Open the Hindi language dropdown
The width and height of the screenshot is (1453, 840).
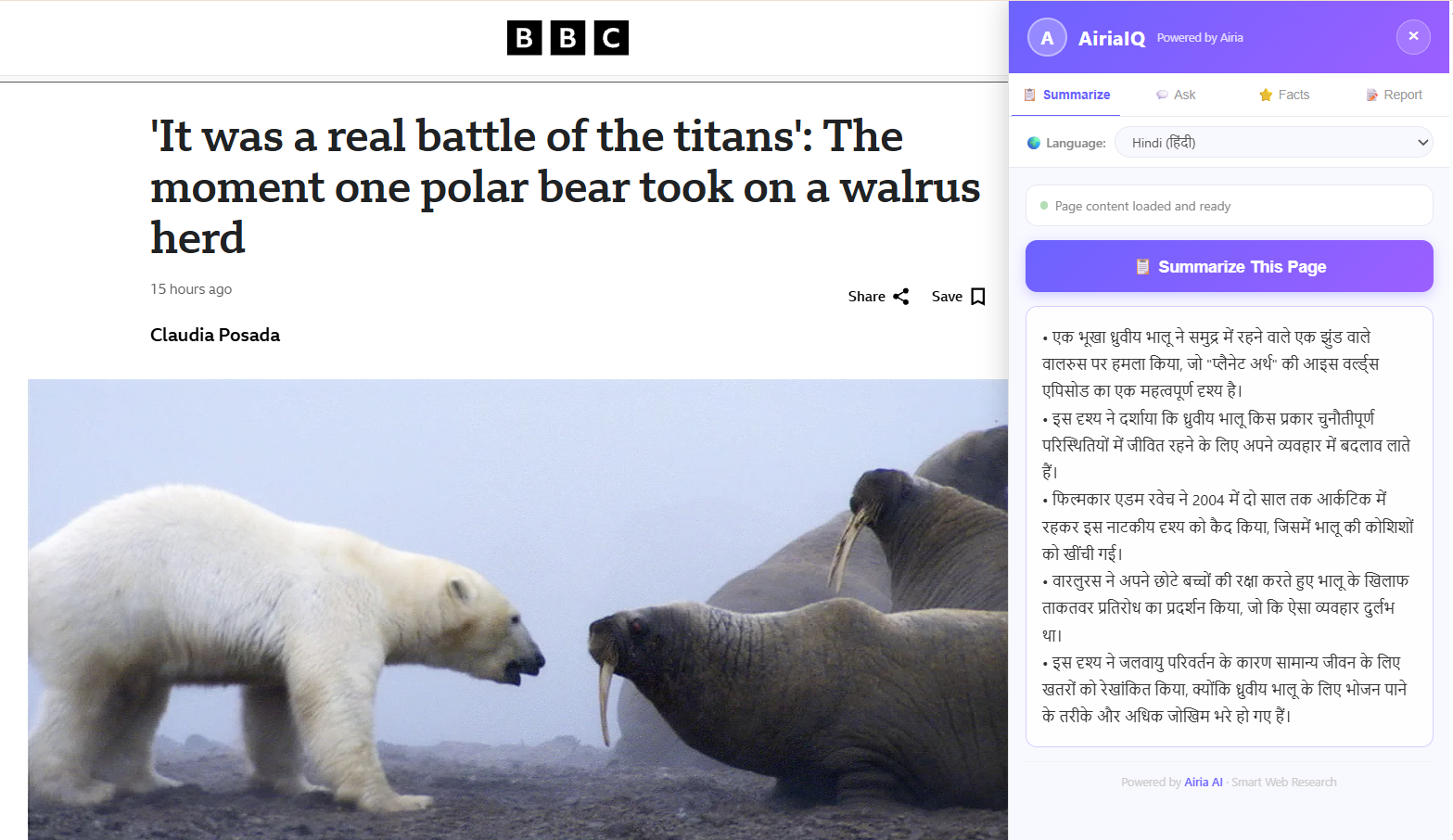coord(1273,143)
